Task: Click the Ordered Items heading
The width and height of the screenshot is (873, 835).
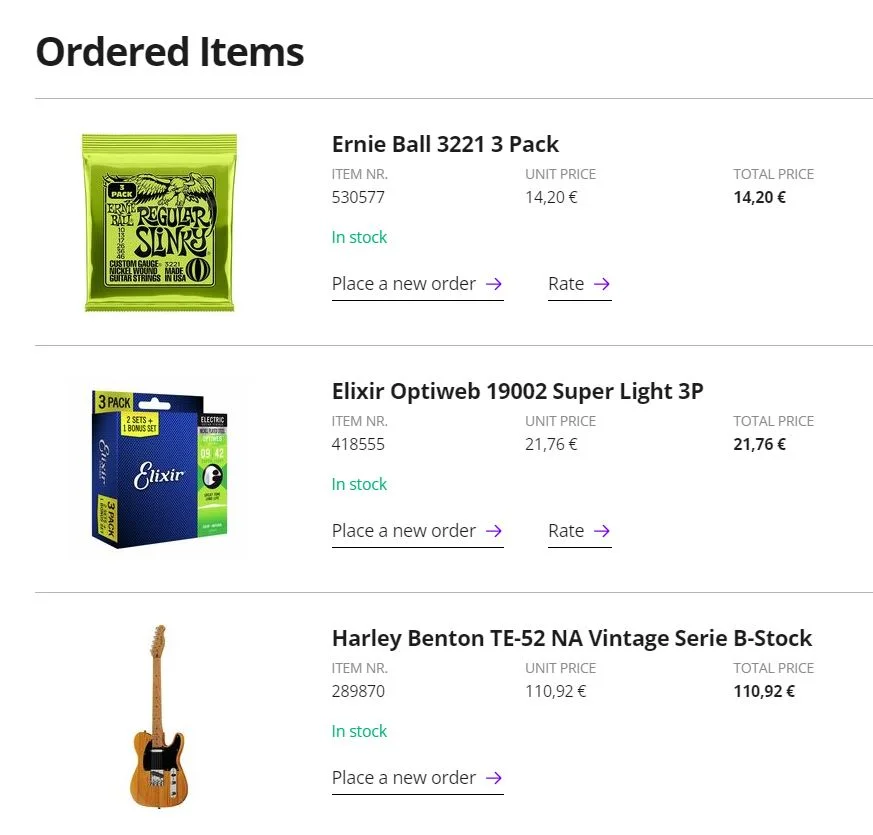Action: pyautogui.click(x=170, y=52)
